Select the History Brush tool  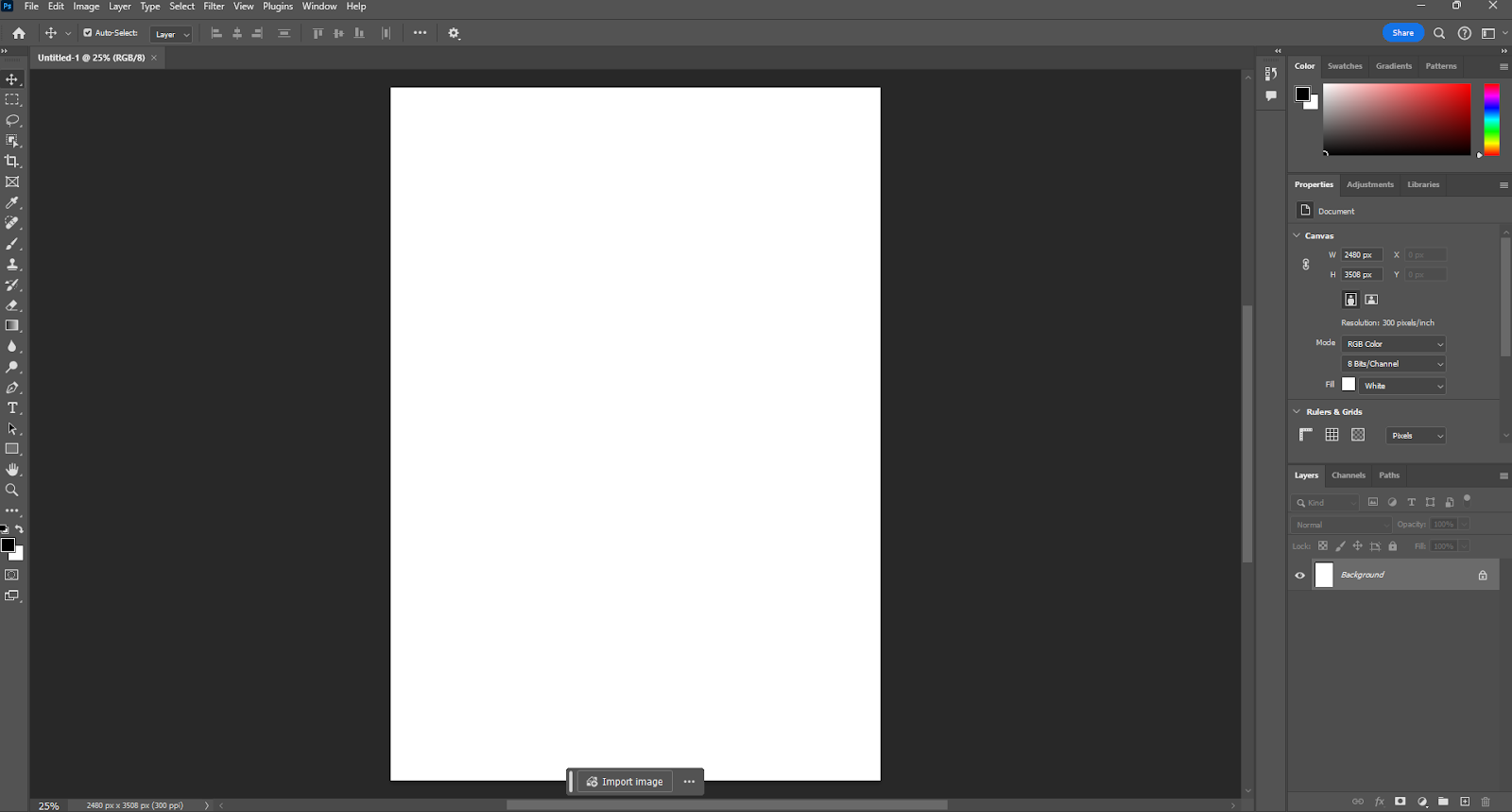pyautogui.click(x=12, y=285)
